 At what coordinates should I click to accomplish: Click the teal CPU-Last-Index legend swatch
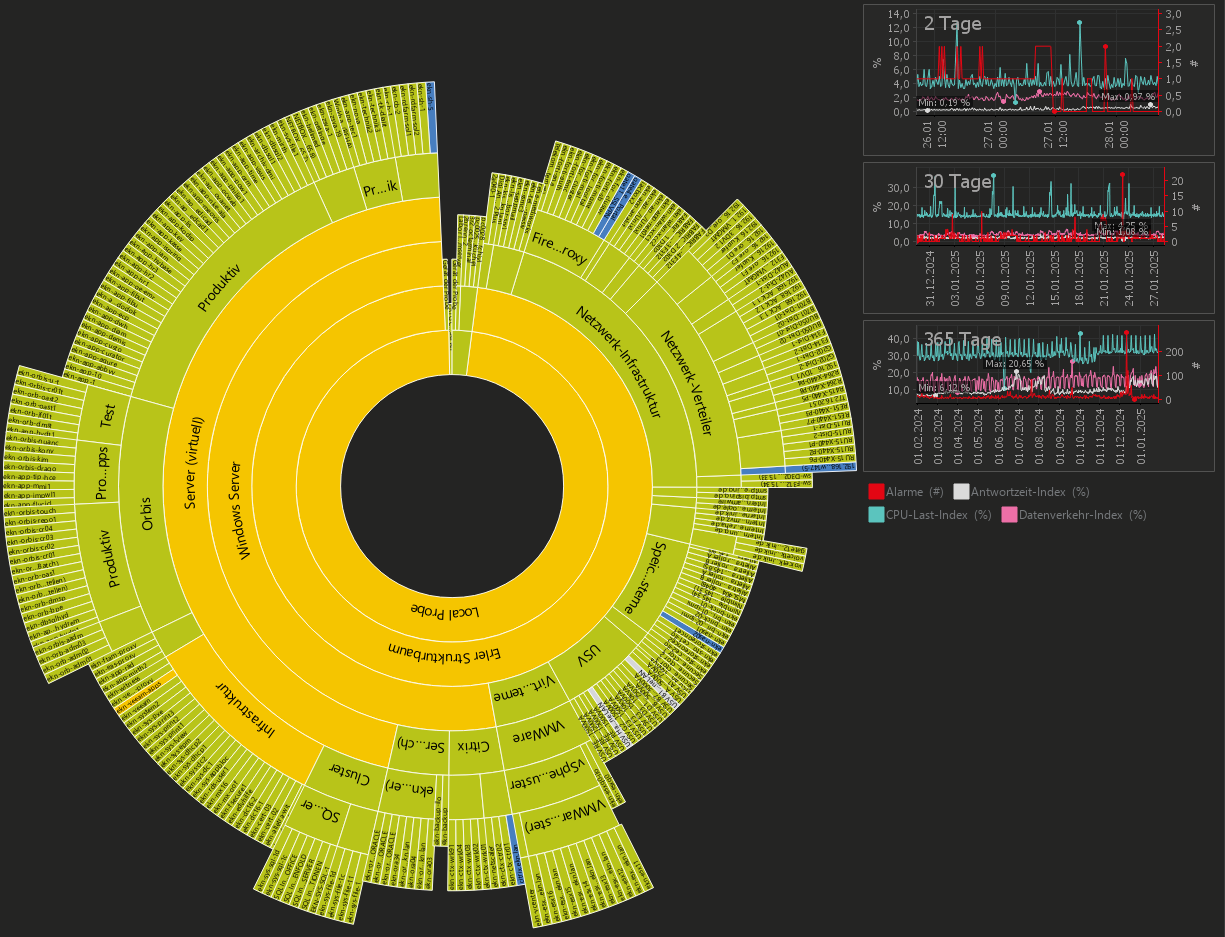(x=876, y=515)
